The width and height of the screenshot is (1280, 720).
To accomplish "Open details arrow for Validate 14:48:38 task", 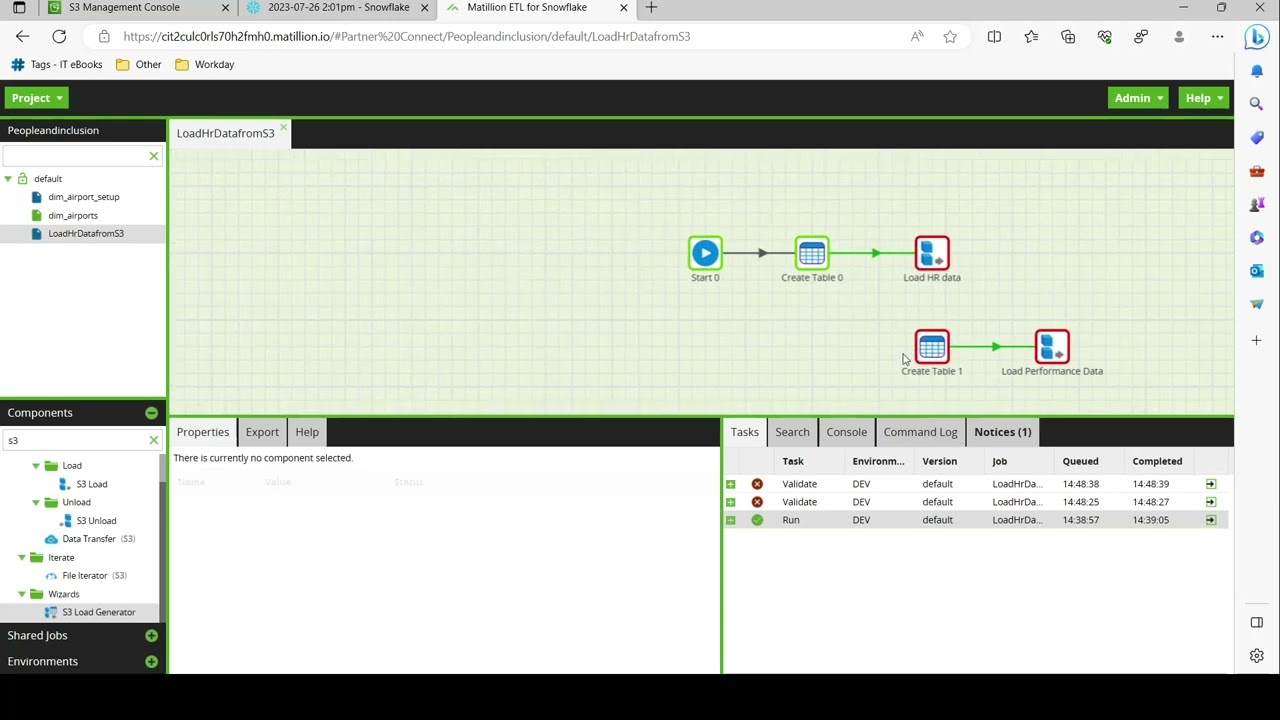I will (x=1211, y=484).
